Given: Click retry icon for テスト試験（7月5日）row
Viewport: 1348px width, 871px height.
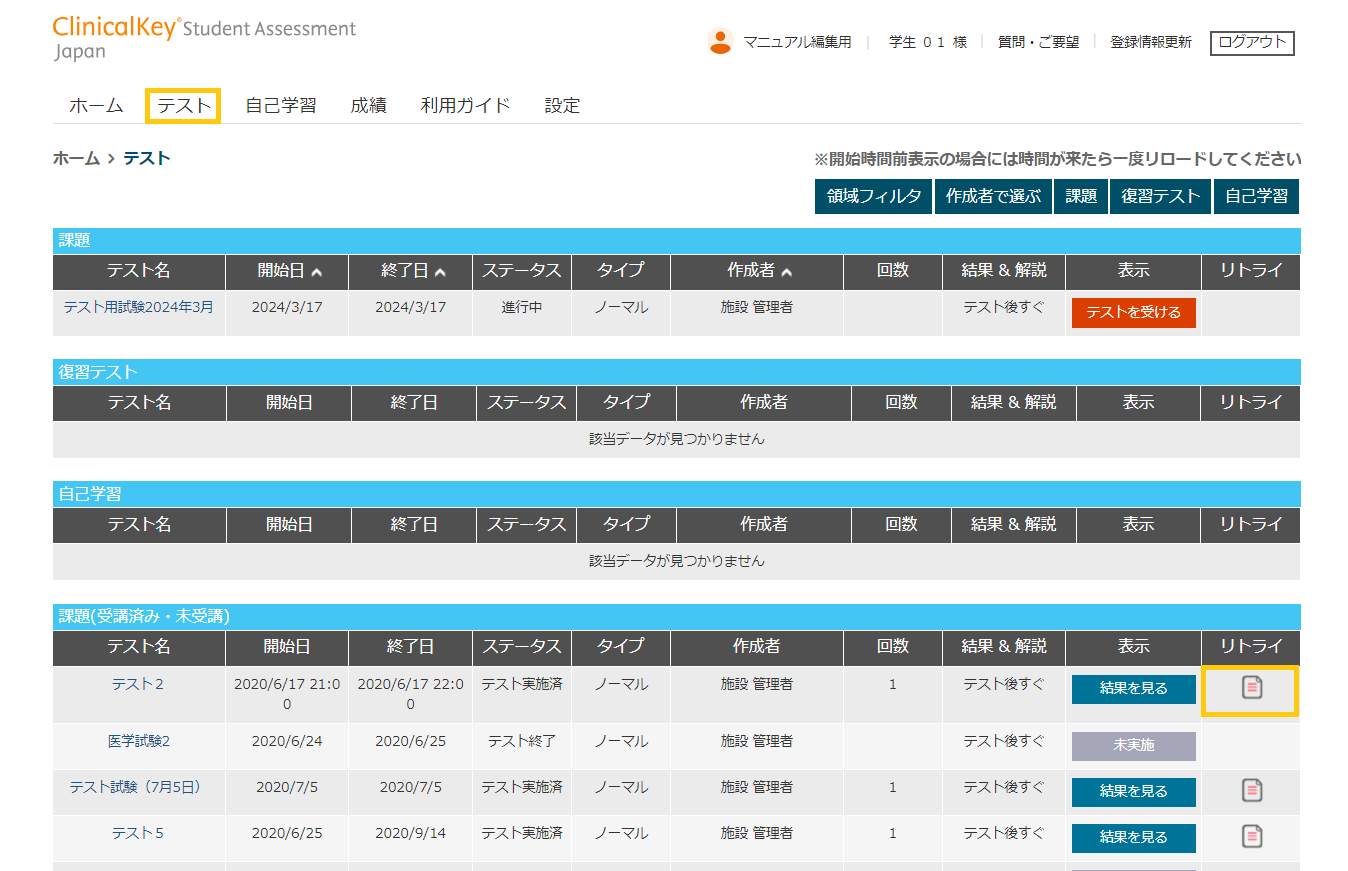Looking at the screenshot, I should pos(1251,790).
